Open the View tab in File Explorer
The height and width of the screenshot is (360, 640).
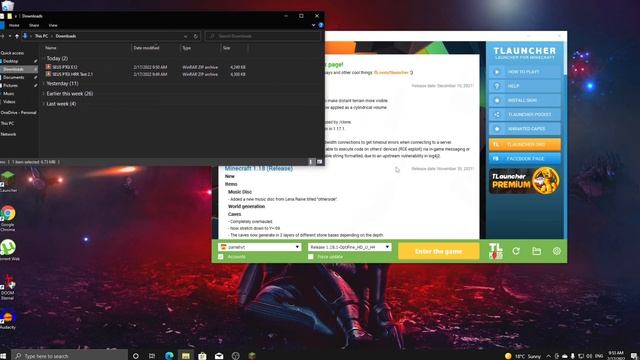coord(53,25)
